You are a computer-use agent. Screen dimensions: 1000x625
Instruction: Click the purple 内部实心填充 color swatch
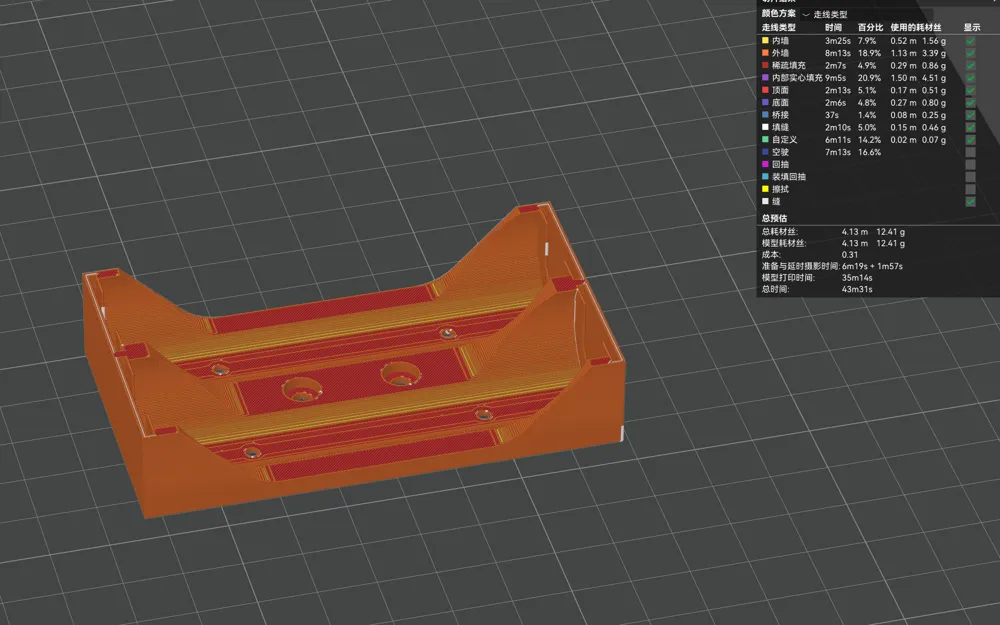point(765,77)
